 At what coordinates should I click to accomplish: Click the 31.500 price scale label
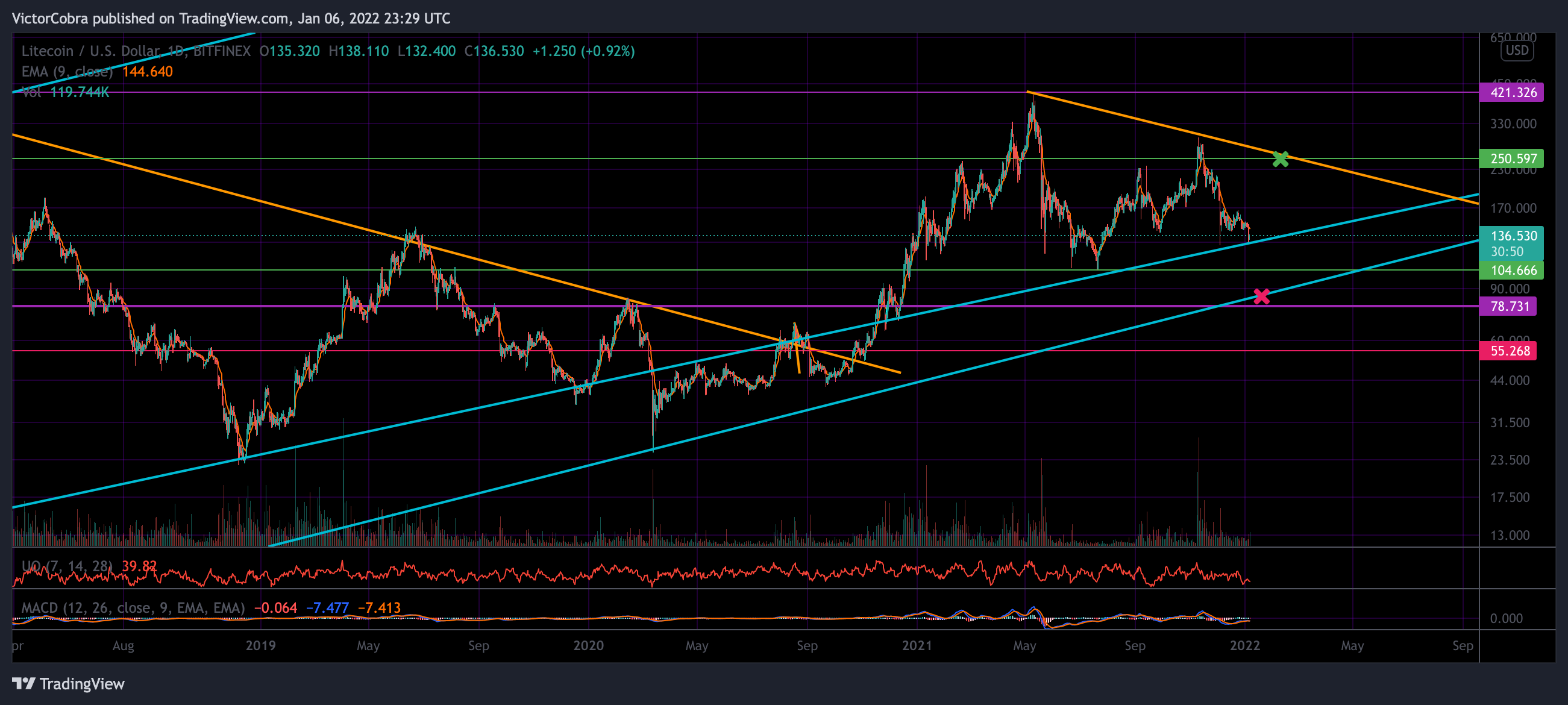pyautogui.click(x=1510, y=422)
